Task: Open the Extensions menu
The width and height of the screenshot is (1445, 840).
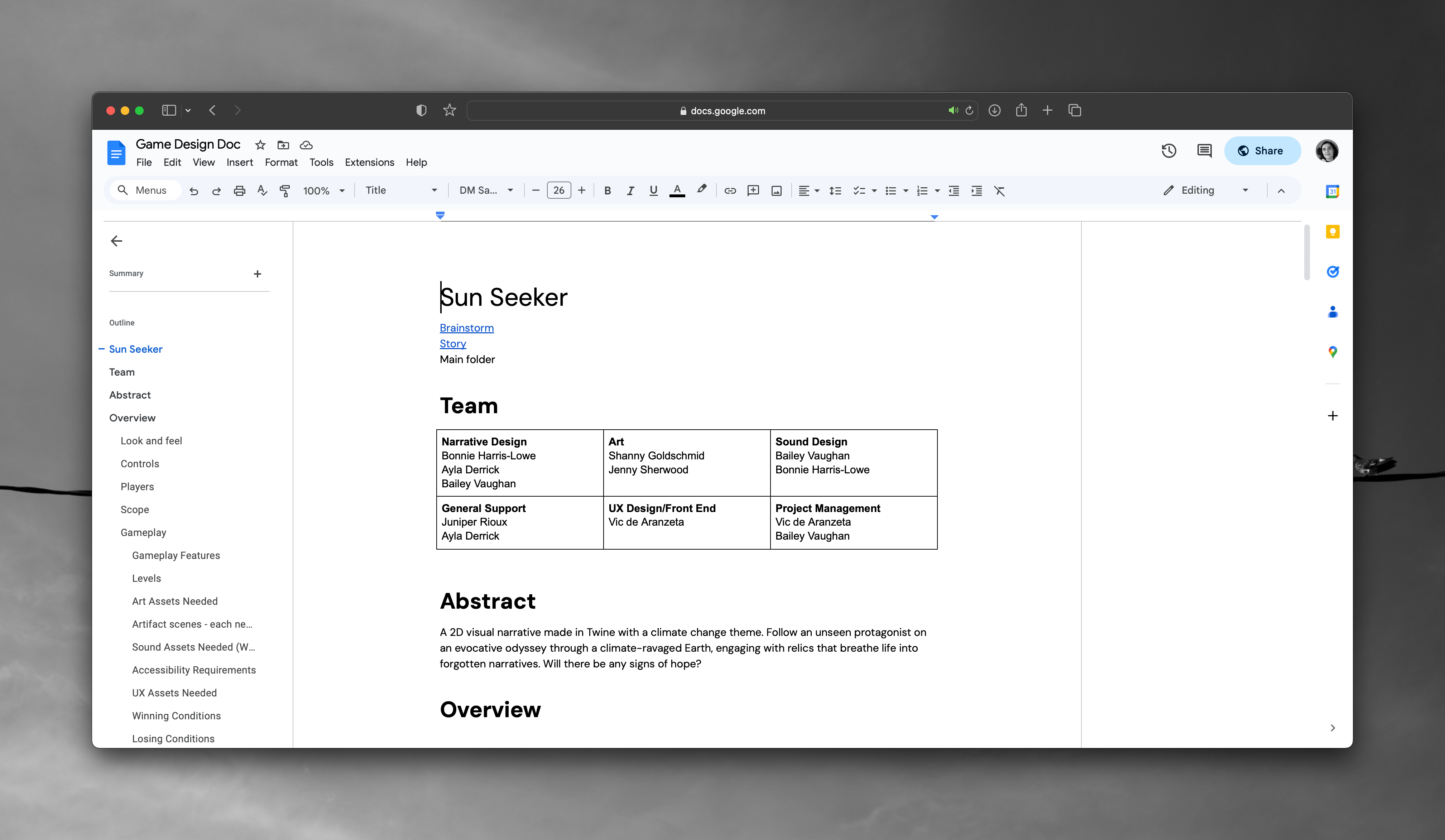Action: pyautogui.click(x=369, y=162)
